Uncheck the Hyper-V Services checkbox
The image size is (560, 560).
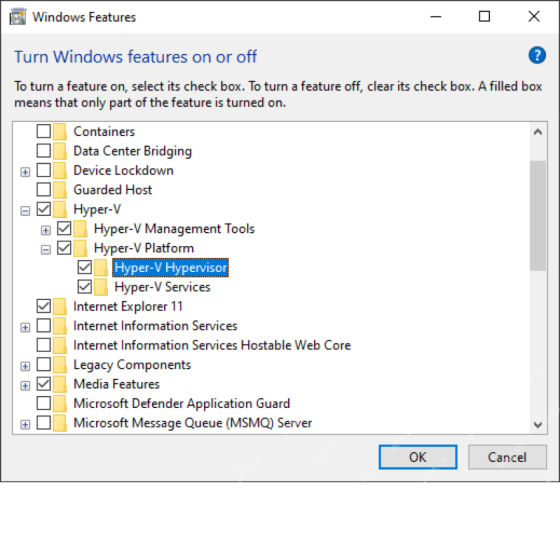(x=85, y=286)
